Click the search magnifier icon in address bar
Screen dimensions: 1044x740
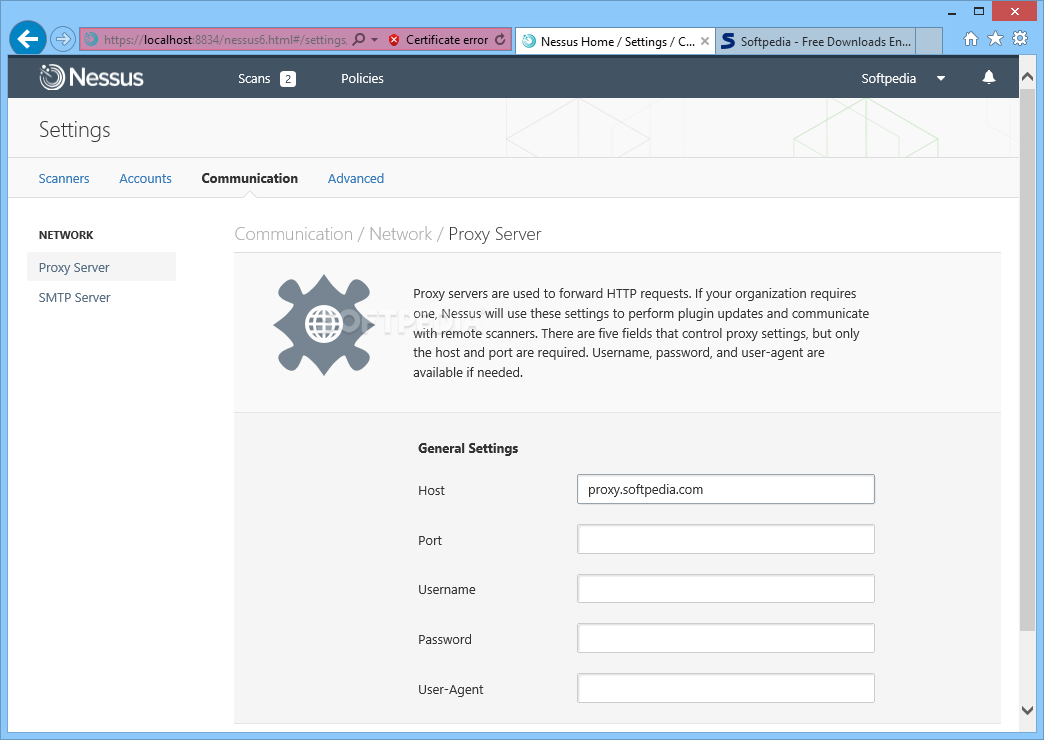pos(359,39)
